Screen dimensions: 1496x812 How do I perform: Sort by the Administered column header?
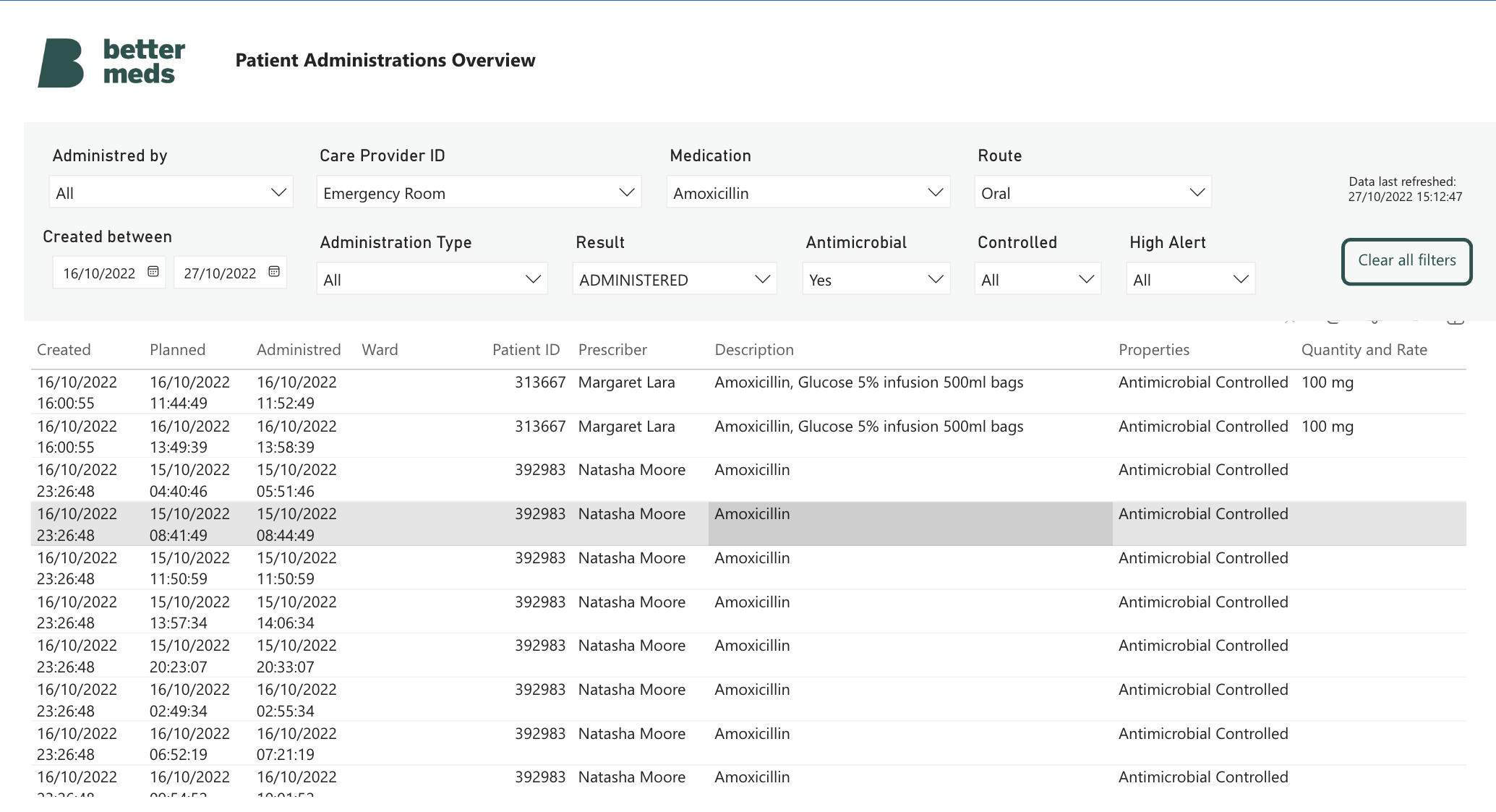(299, 350)
